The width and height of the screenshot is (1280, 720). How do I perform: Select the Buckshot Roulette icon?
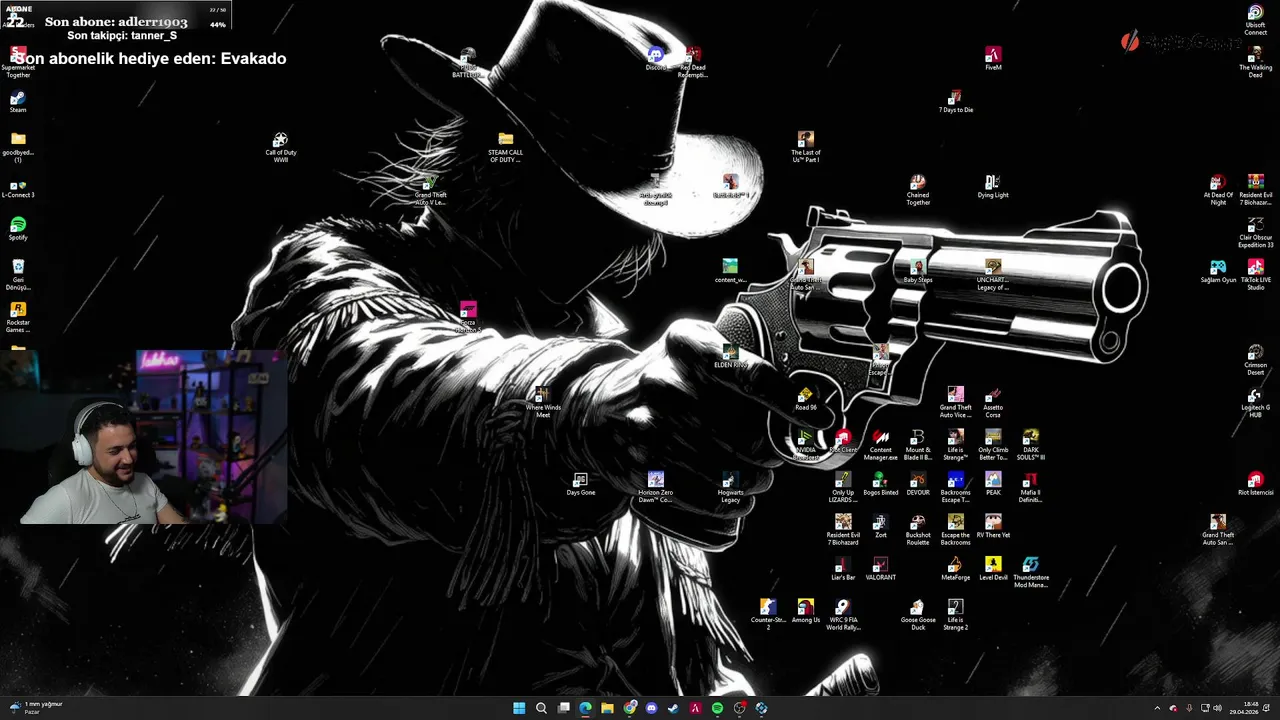pos(918,529)
